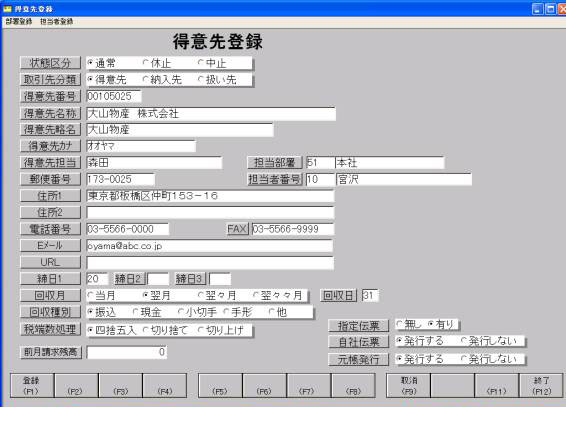This screenshot has height=425, width=566.
Task: Open the 担当者登録 menu
Action: [x=57, y=22]
